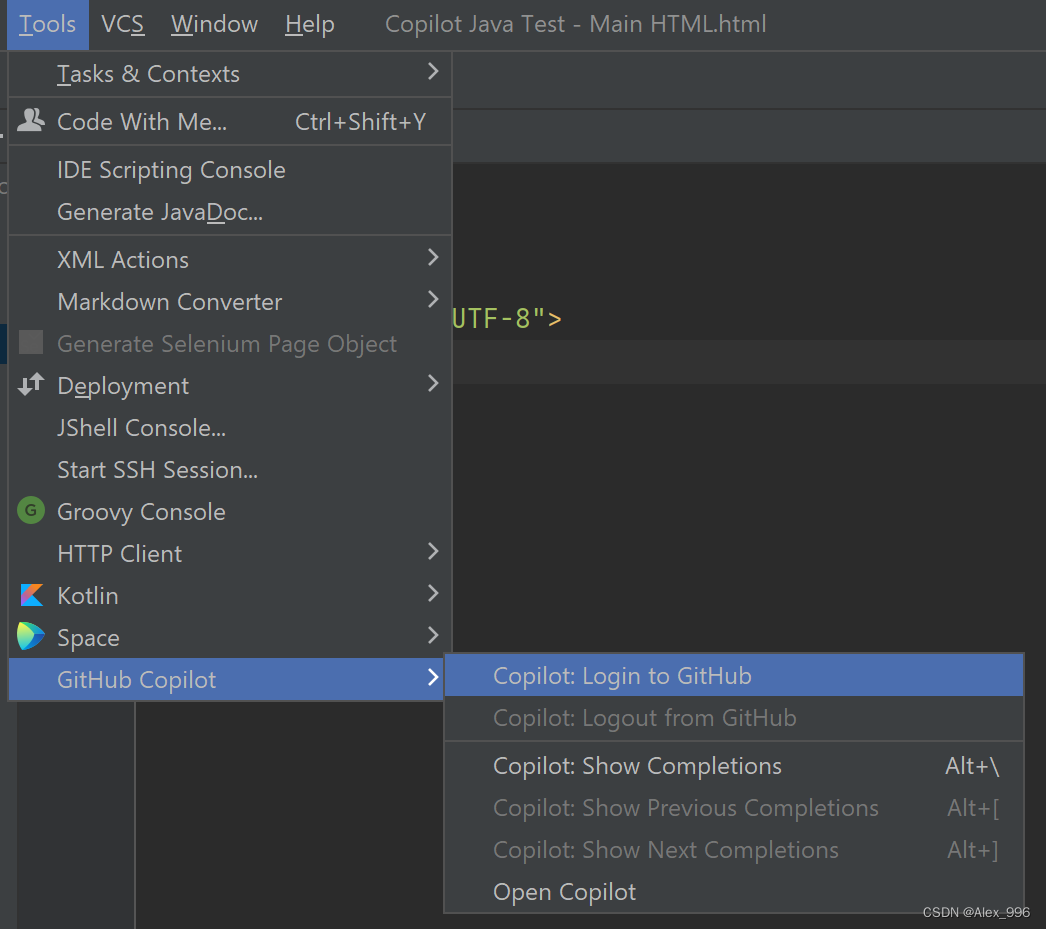Click the GitHub Copilot submenu arrow
This screenshot has width=1046, height=929.
(433, 678)
